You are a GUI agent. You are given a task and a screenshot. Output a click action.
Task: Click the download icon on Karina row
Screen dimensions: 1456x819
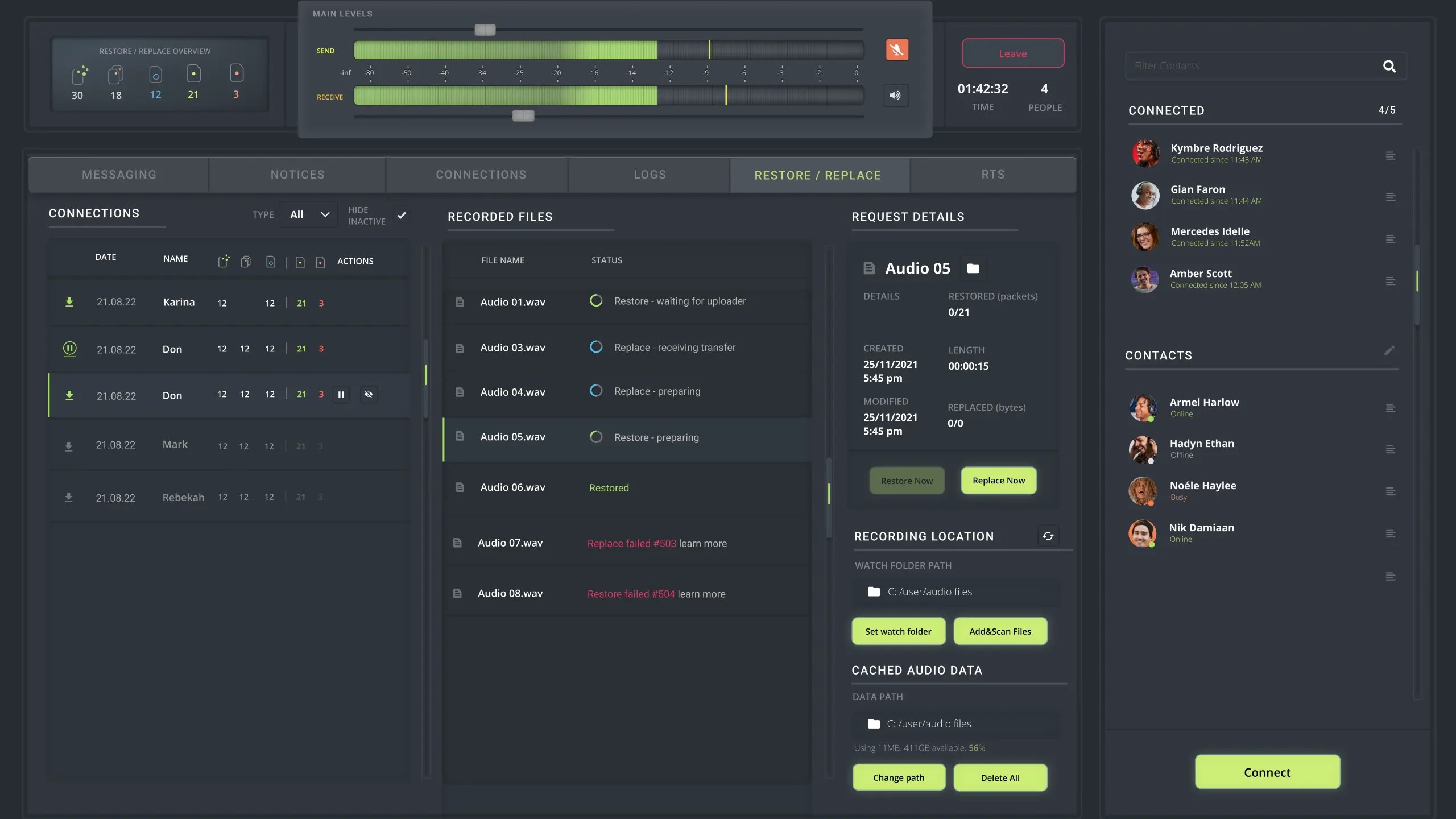(x=69, y=302)
